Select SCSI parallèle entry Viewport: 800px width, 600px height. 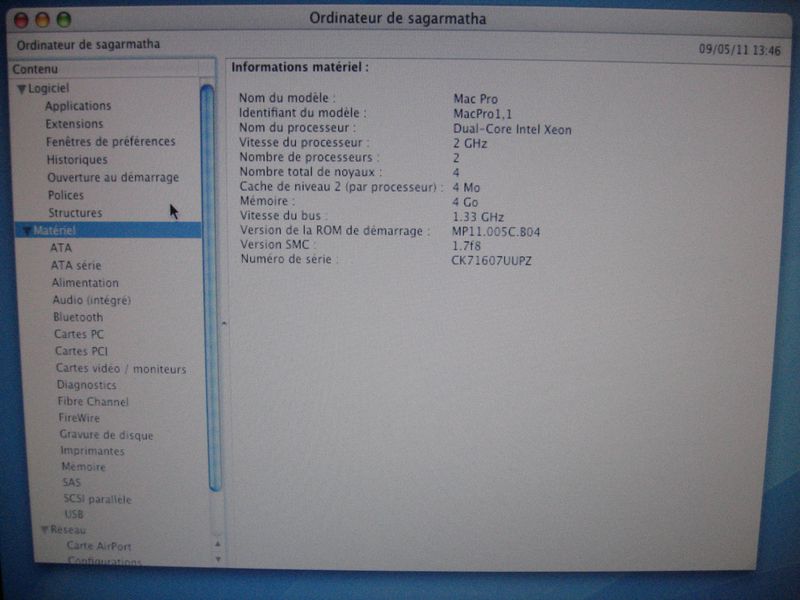(x=97, y=499)
